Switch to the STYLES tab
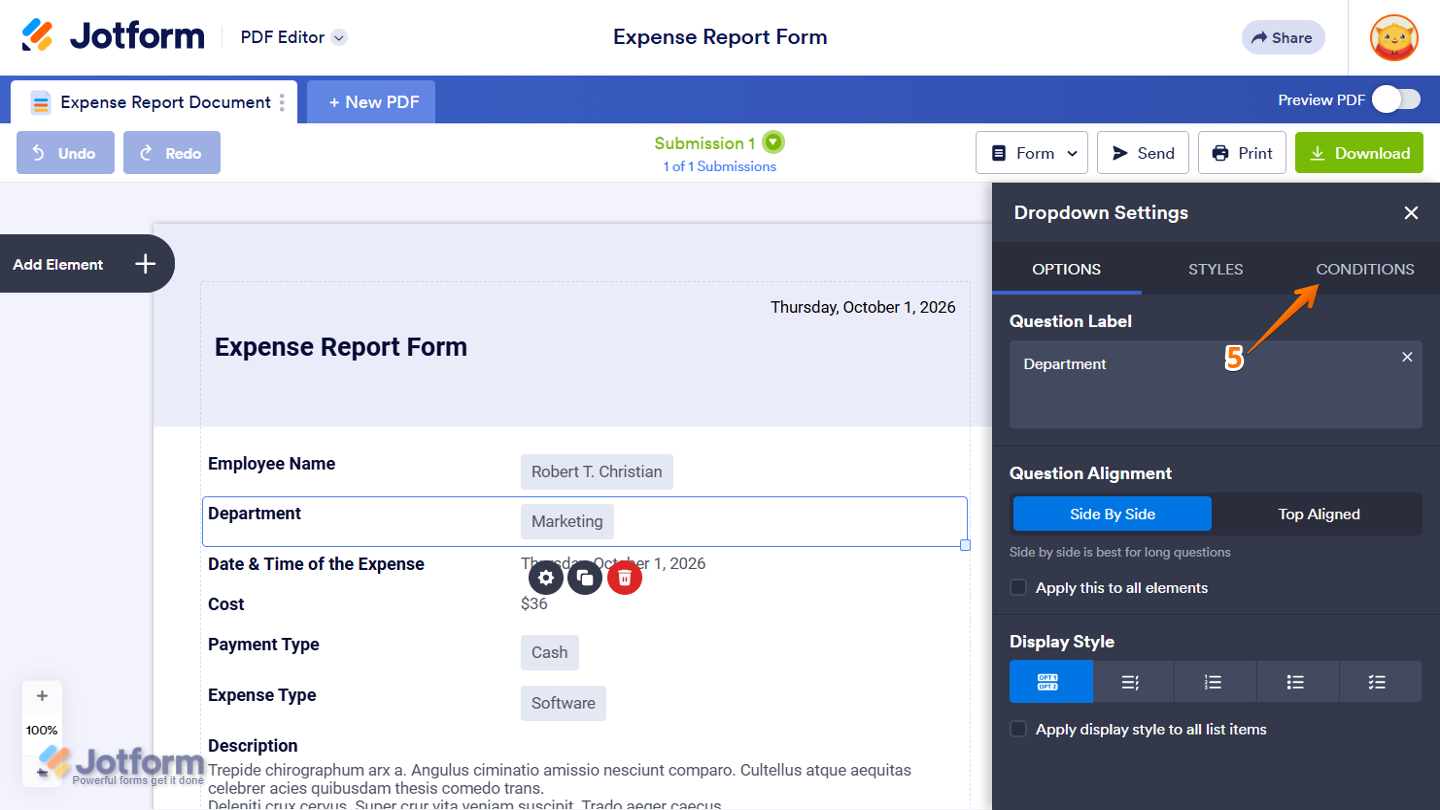 (1216, 269)
